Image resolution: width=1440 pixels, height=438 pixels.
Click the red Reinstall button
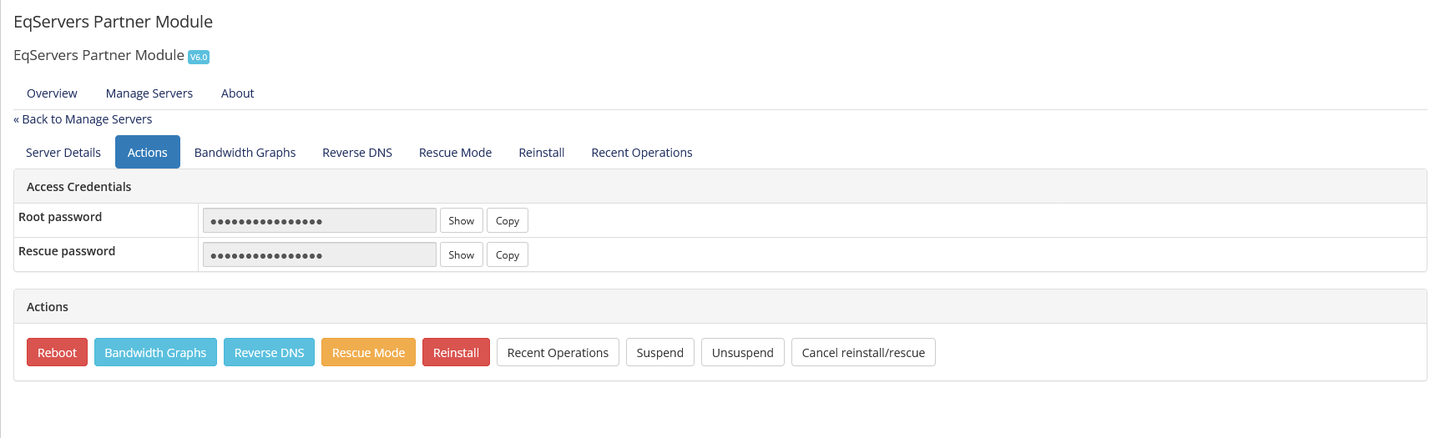(x=456, y=352)
